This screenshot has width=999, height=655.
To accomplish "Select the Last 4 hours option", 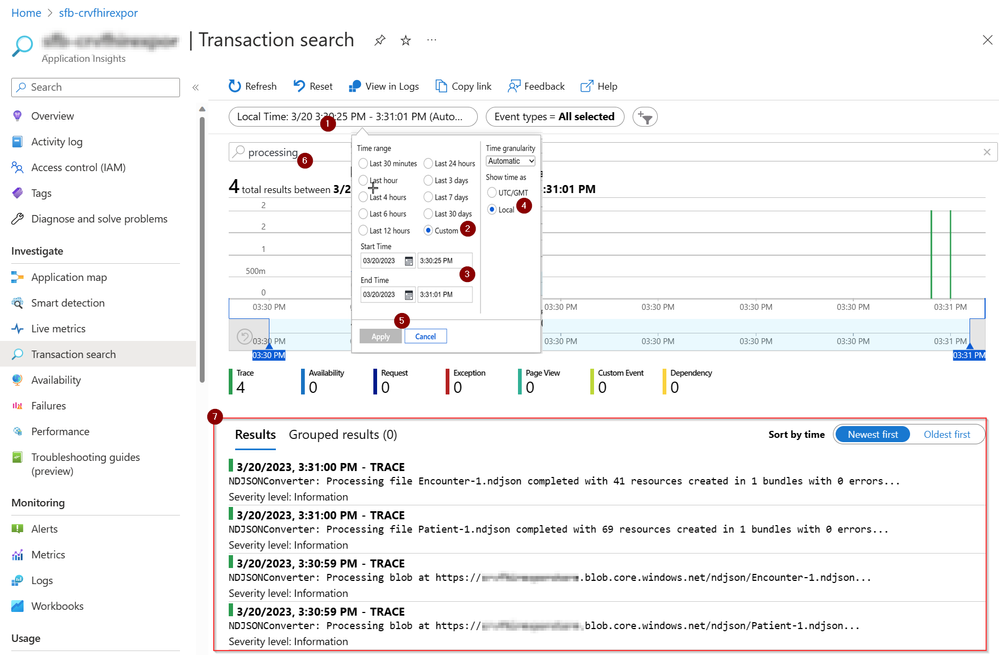I will (363, 197).
